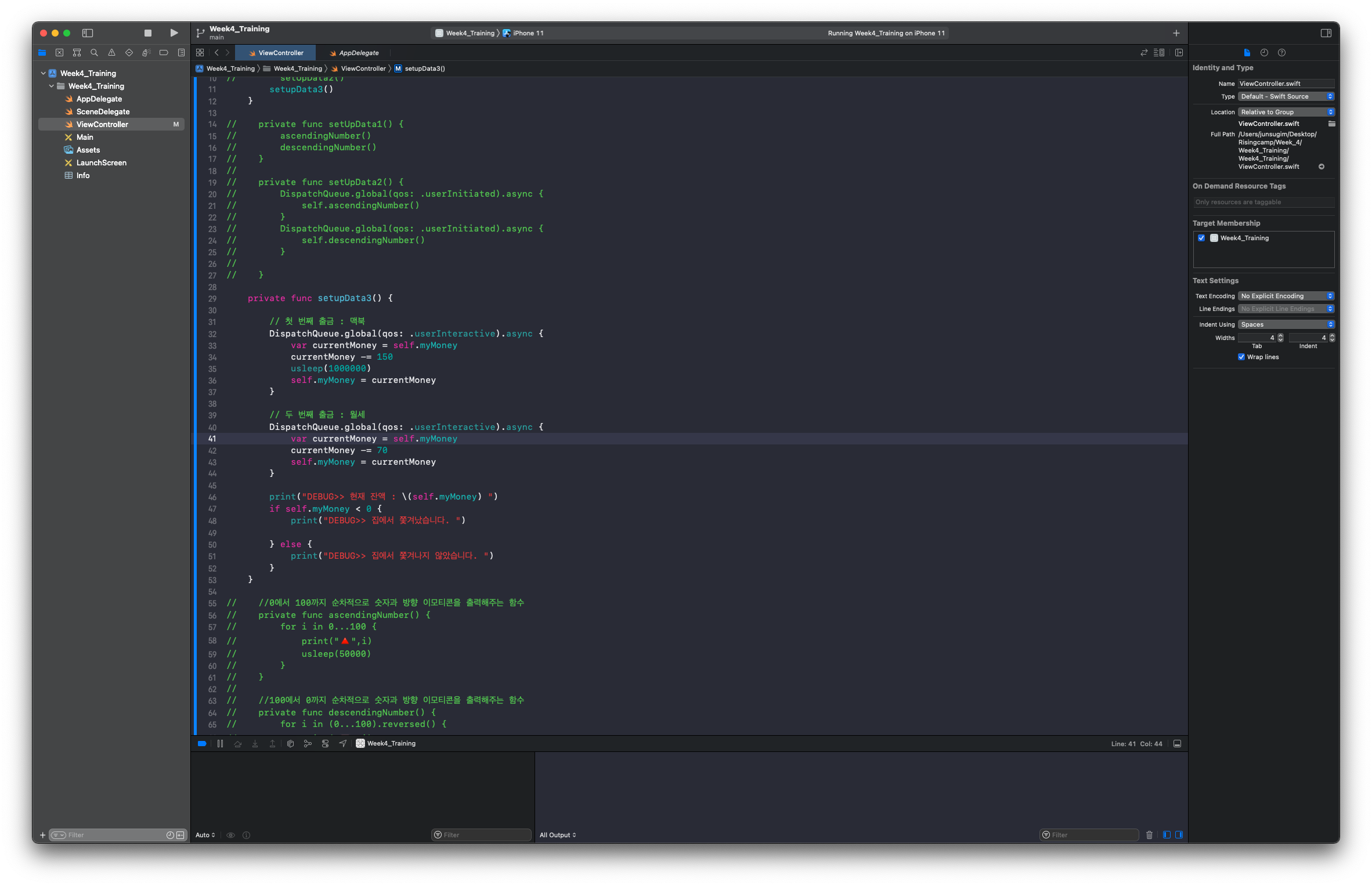1372x886 pixels.
Task: Open the Find navigator magnifier icon
Action: [x=94, y=53]
